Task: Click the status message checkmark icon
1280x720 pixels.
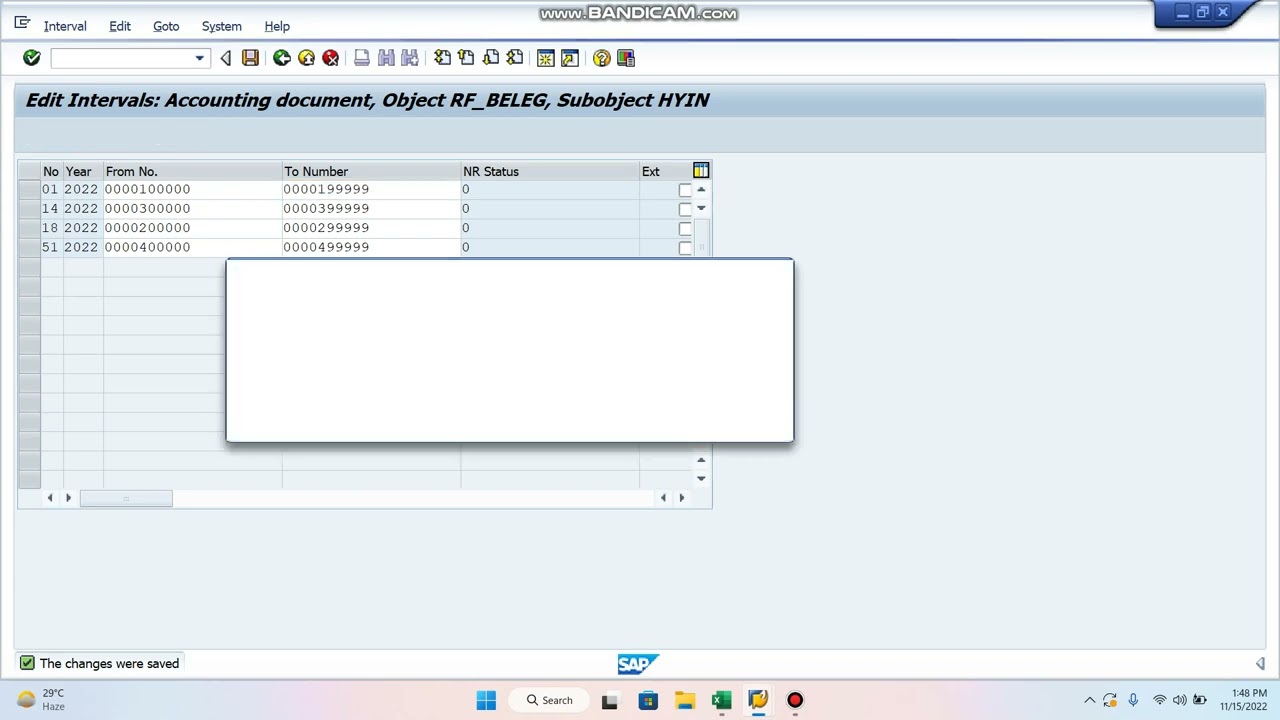Action: point(27,663)
